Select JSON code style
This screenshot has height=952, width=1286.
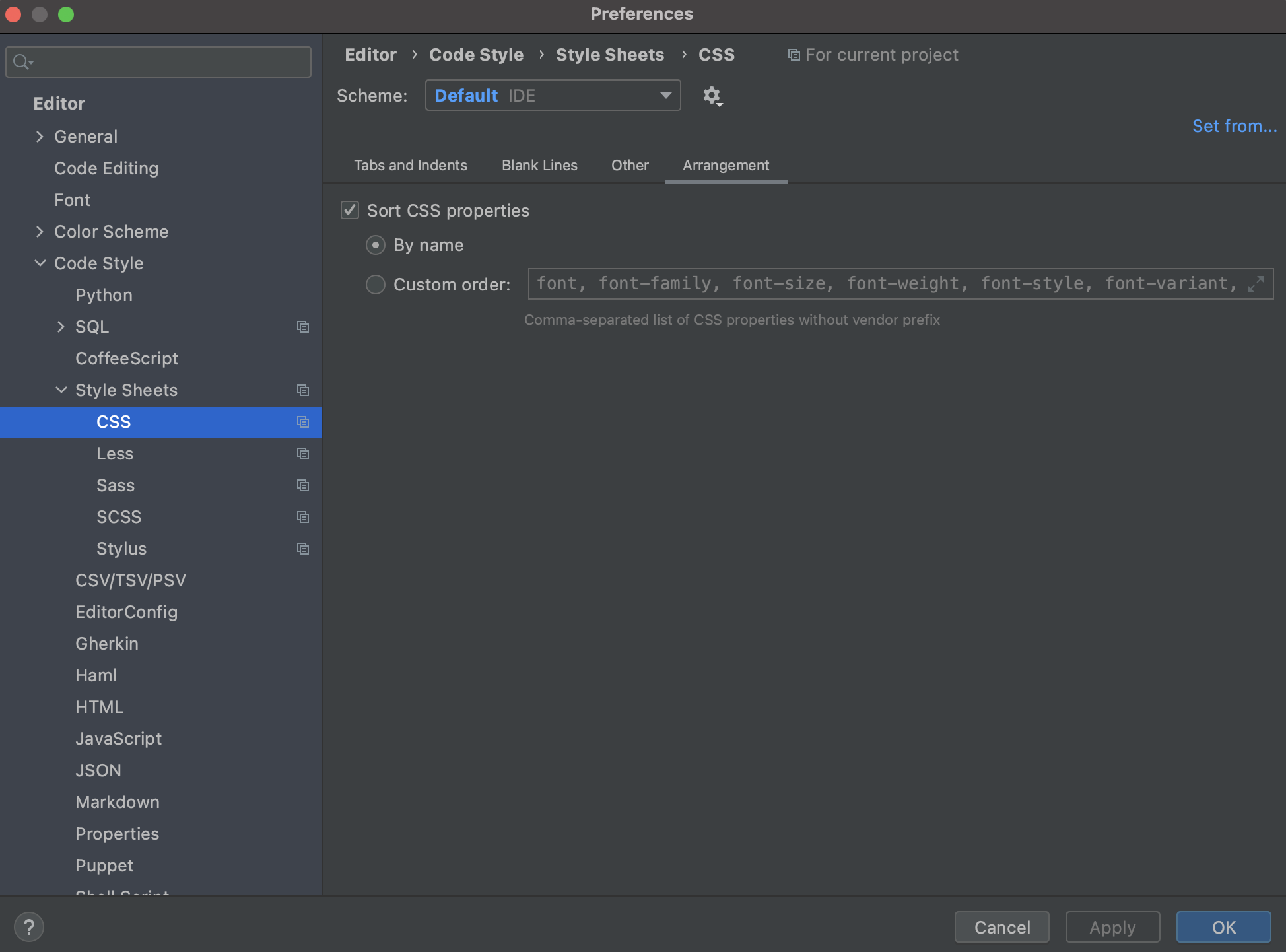[98, 770]
